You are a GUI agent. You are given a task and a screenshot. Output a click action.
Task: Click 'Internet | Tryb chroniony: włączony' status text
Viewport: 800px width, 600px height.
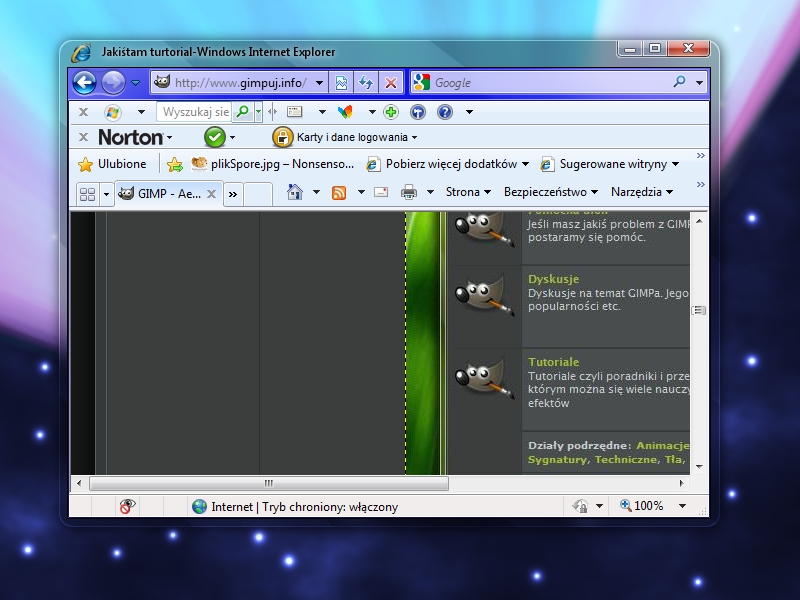tap(305, 507)
